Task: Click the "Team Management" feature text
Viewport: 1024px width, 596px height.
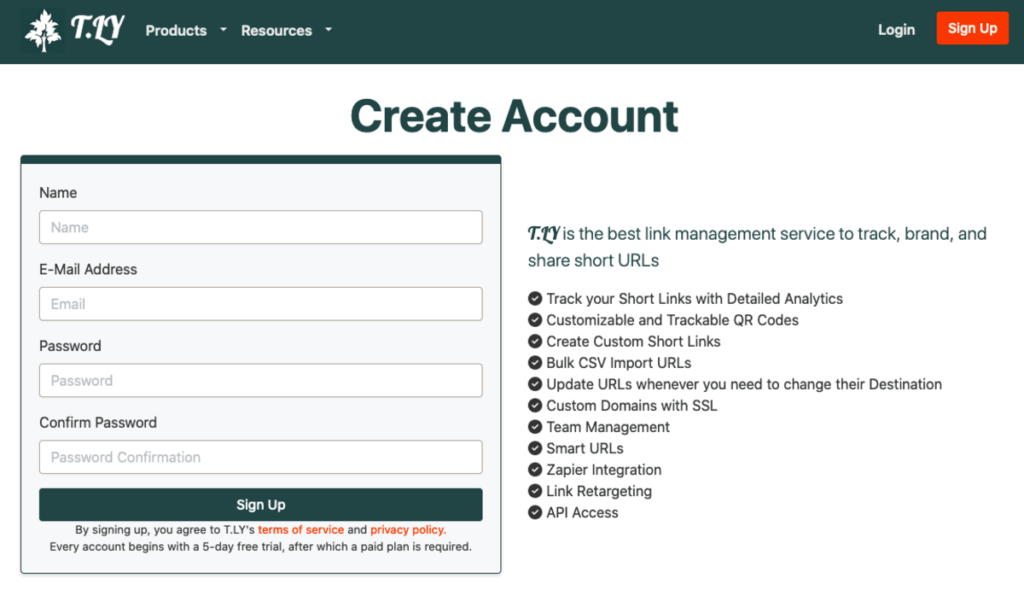Action: click(608, 427)
